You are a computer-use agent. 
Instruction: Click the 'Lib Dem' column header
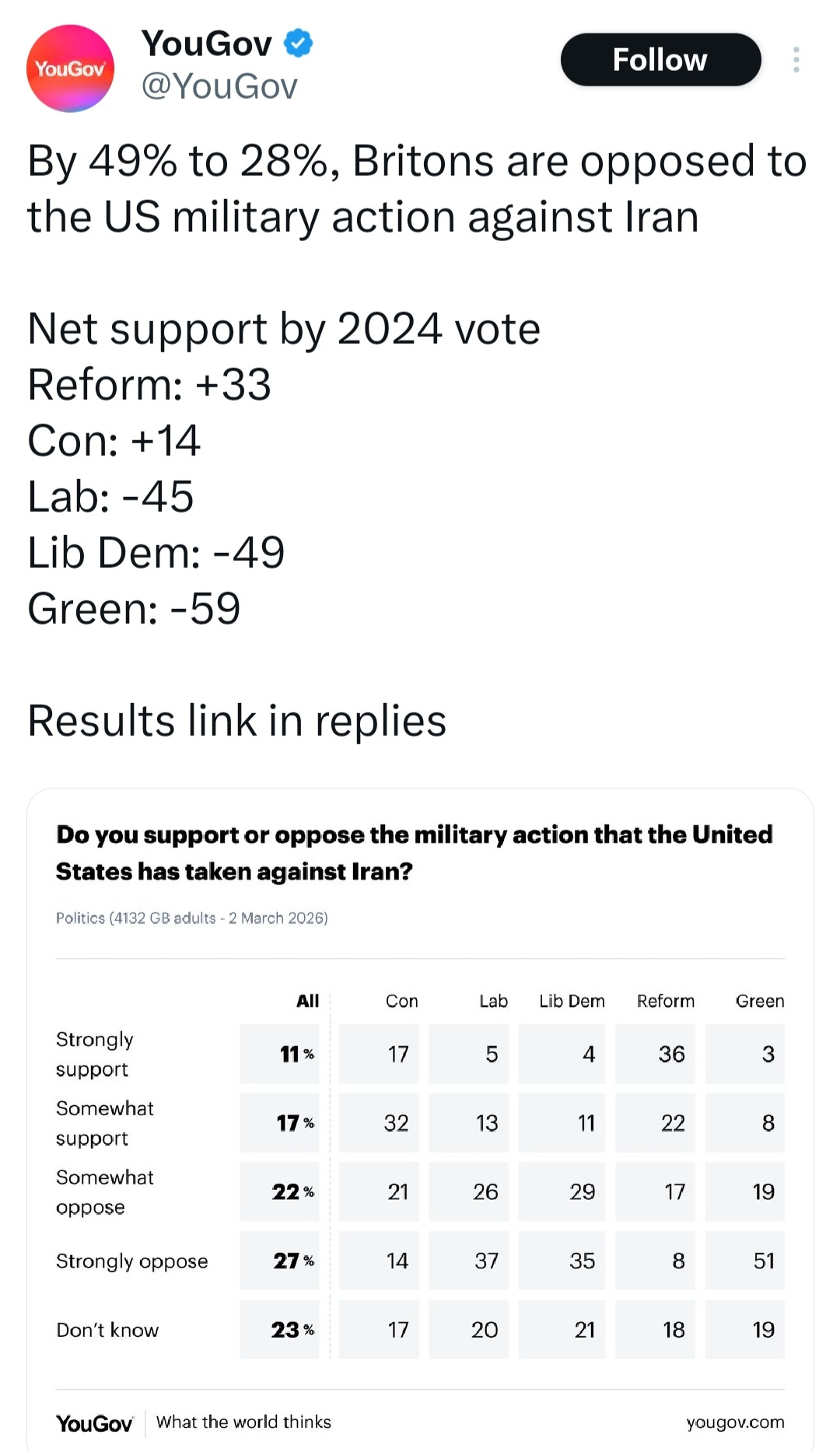pyautogui.click(x=572, y=1001)
